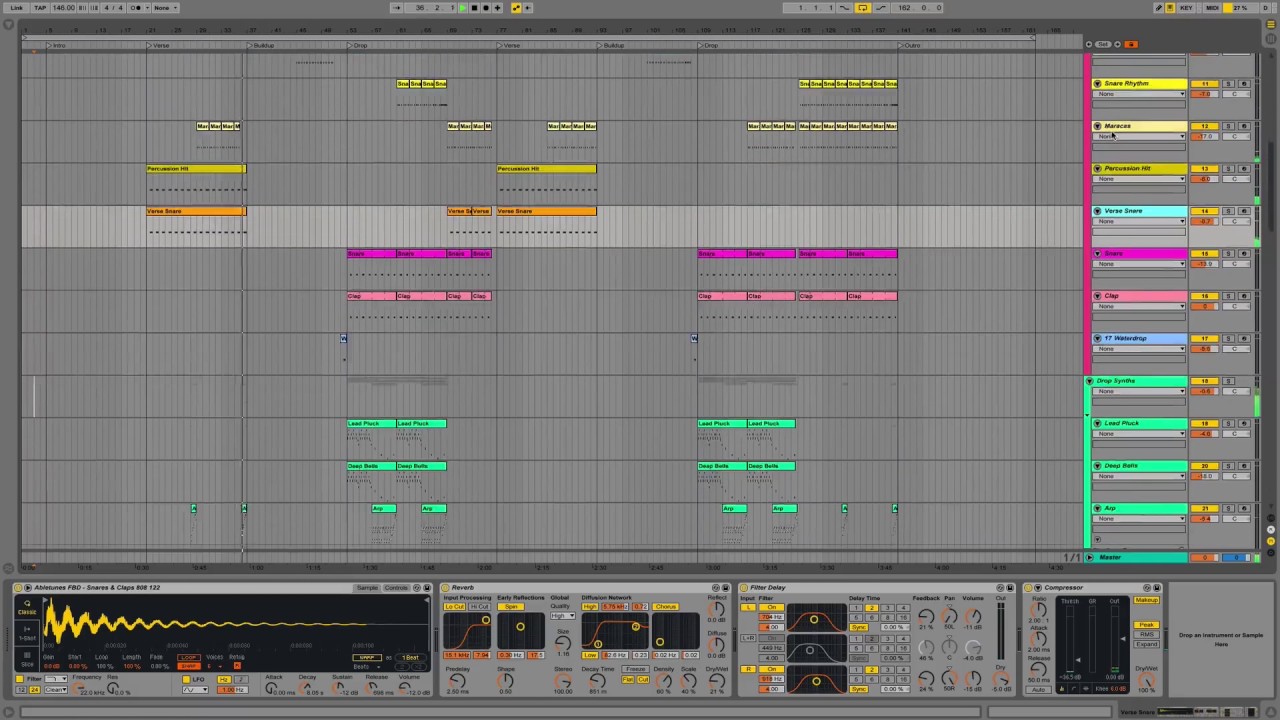Collapse the Verse Snare track
The width and height of the screenshot is (1280, 720).
click(x=1097, y=211)
